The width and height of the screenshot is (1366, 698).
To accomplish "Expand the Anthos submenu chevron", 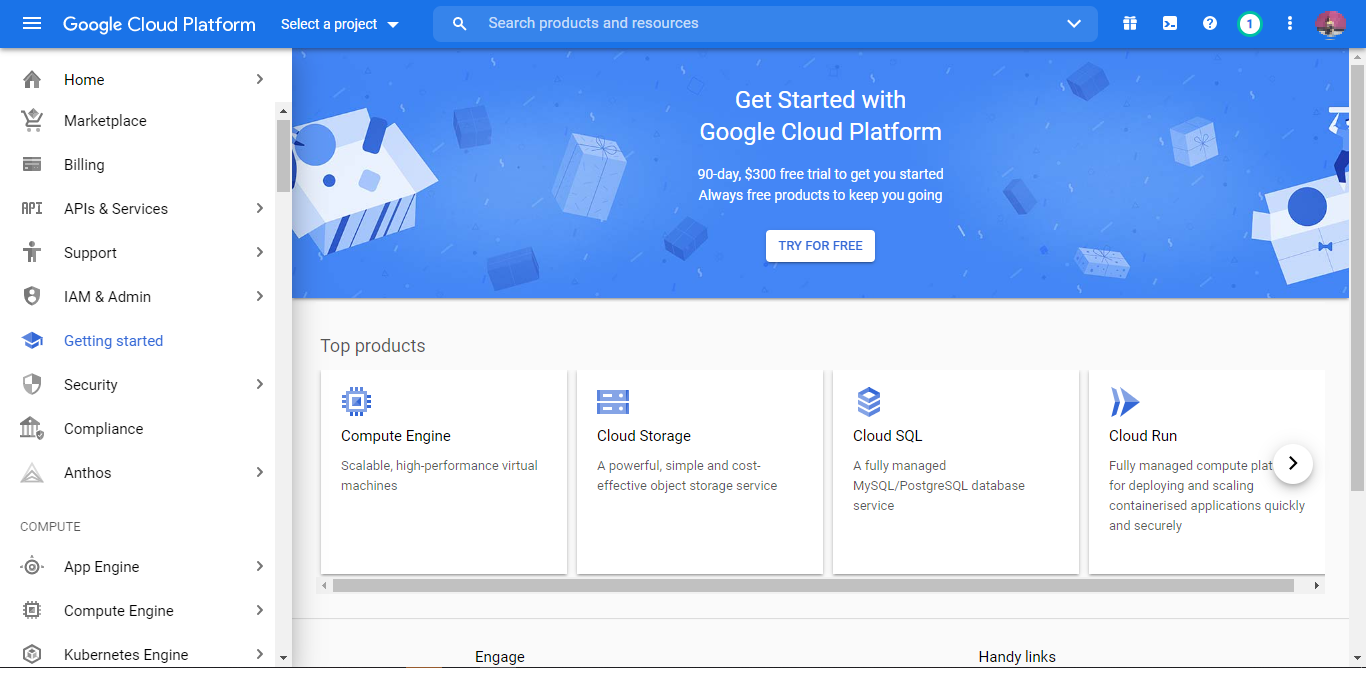I will point(260,473).
